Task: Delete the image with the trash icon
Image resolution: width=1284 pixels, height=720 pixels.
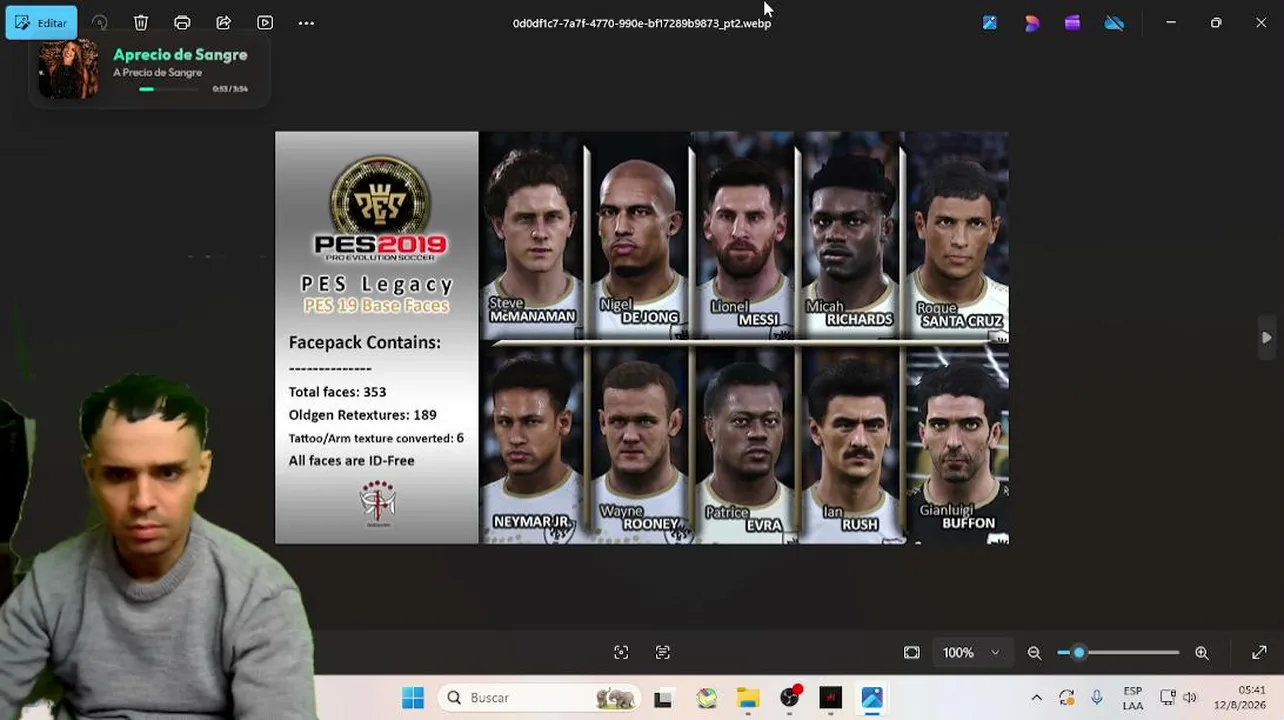Action: click(141, 22)
